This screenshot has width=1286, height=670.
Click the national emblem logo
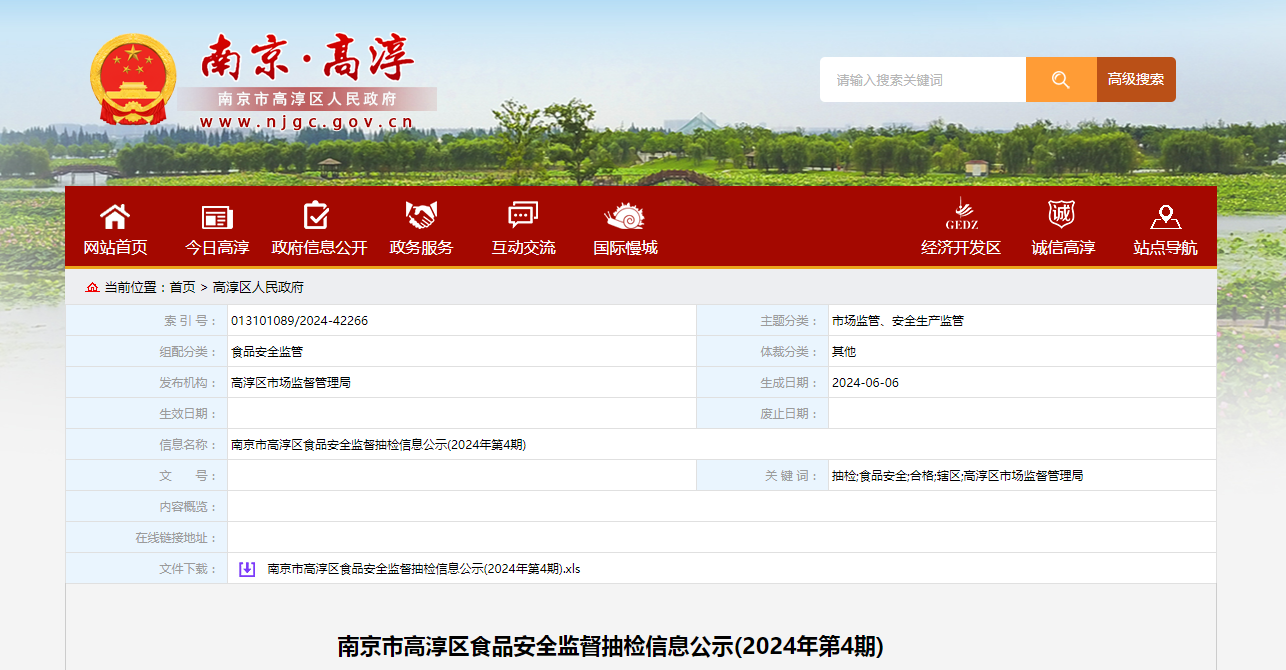click(133, 80)
